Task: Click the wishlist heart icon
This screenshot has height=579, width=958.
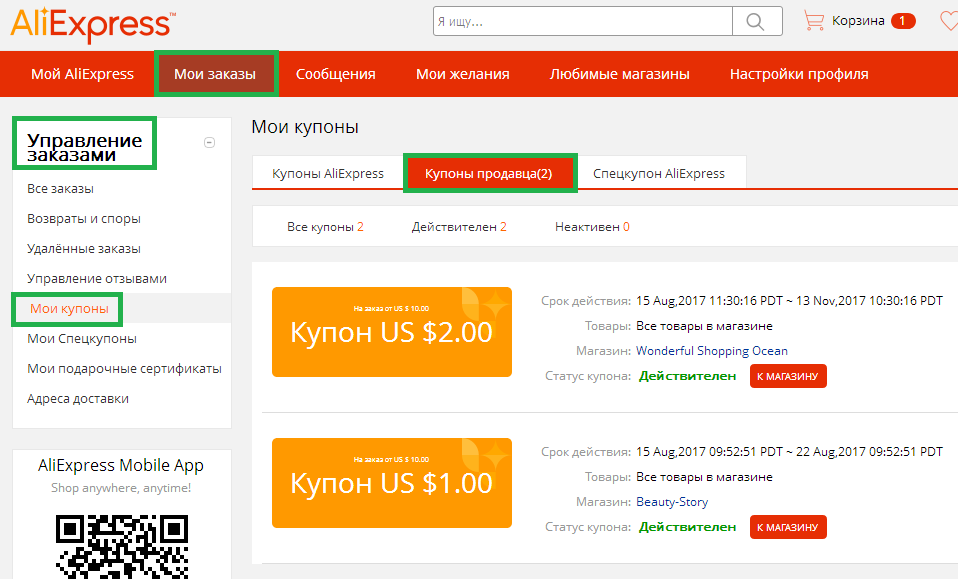Action: point(948,21)
